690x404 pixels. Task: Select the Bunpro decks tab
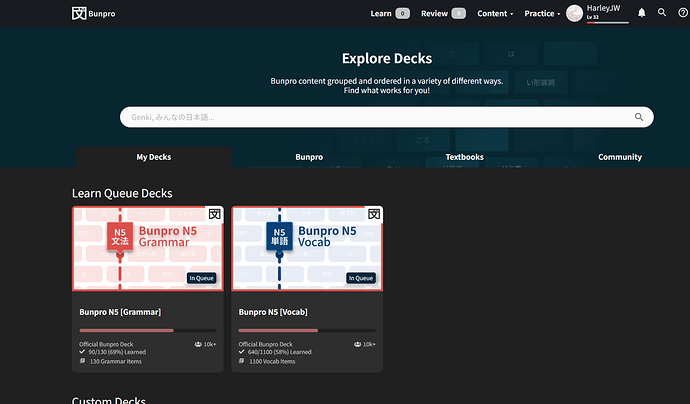[309, 157]
